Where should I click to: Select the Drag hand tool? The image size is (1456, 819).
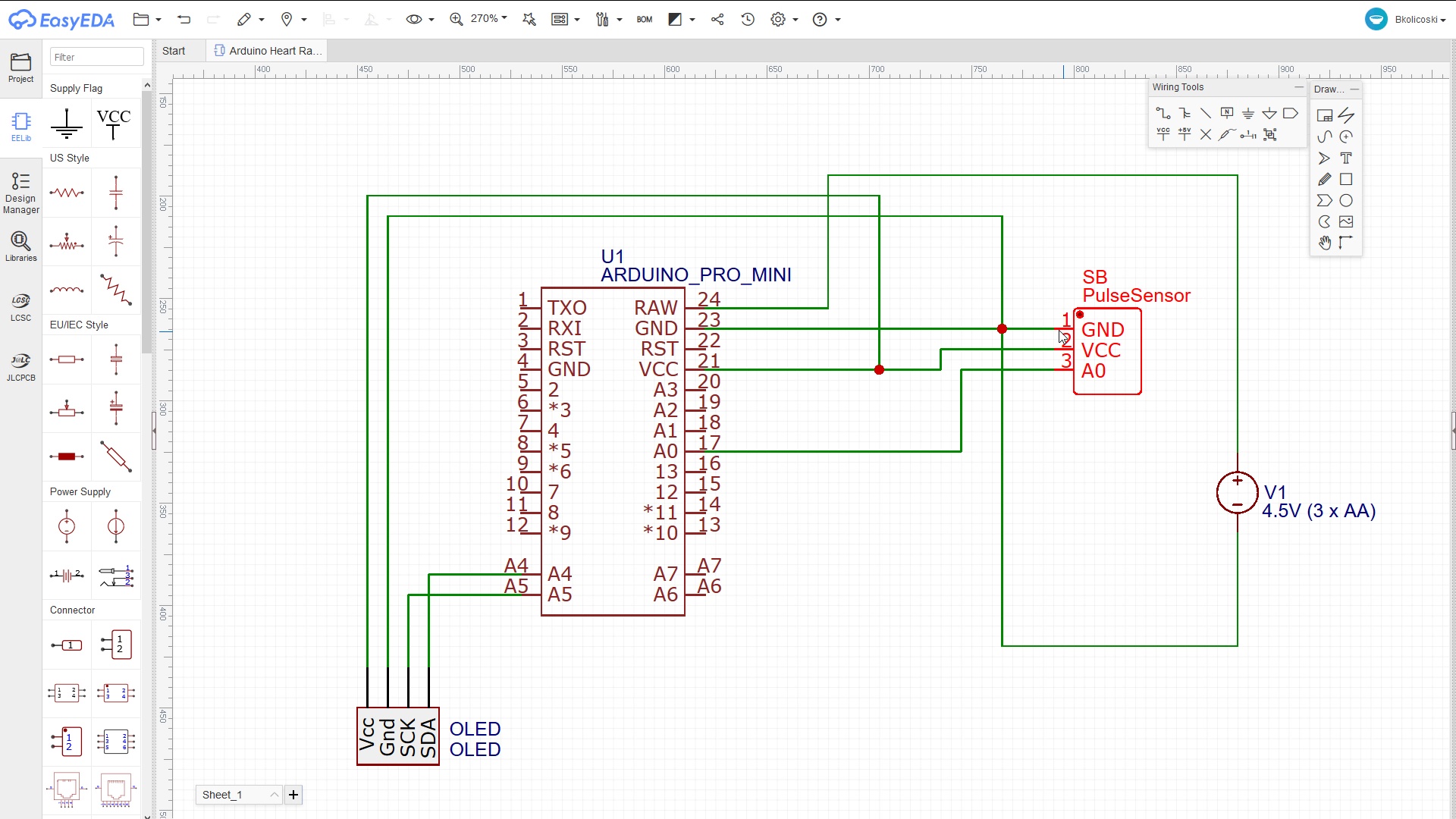(x=1325, y=243)
